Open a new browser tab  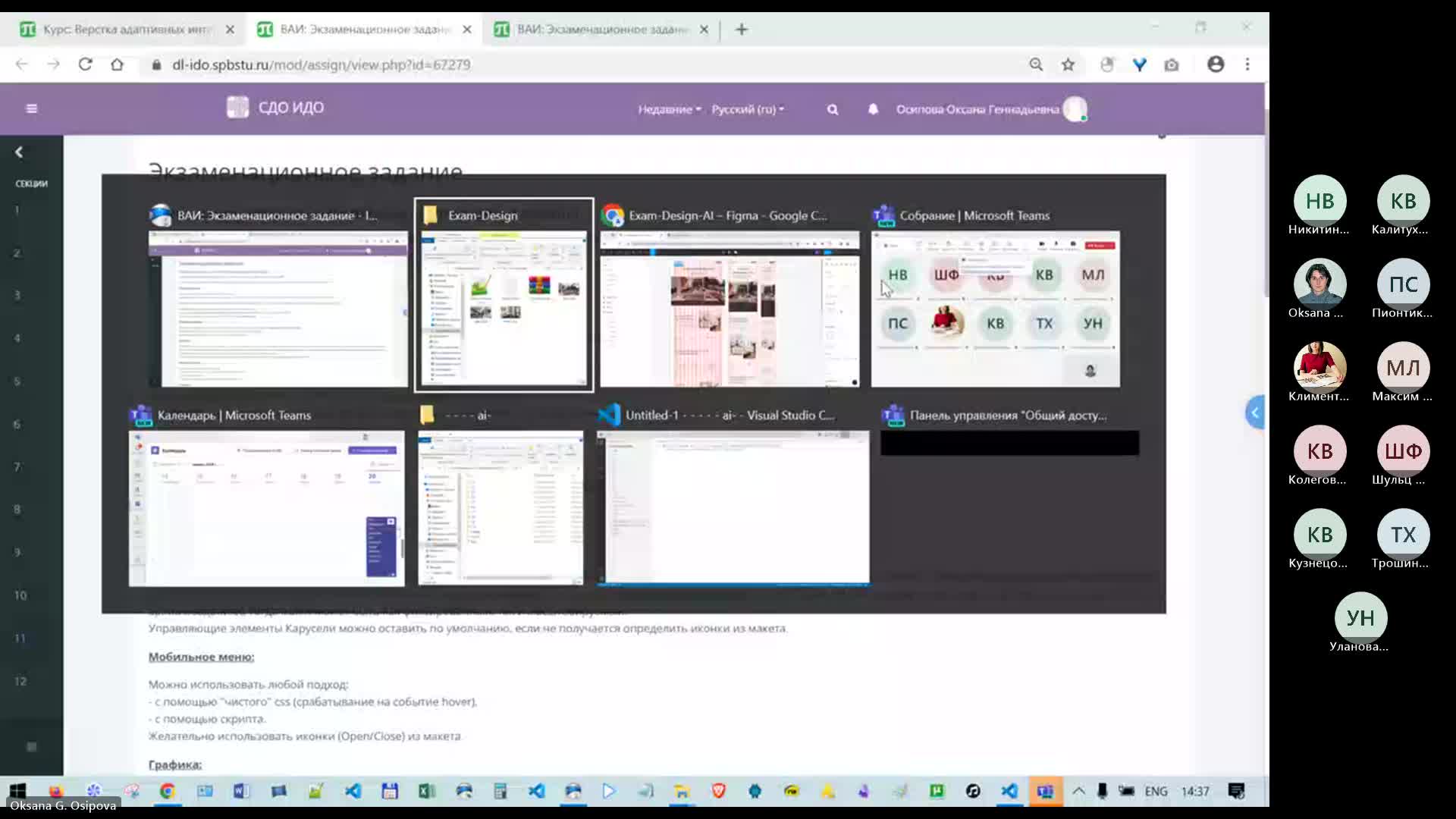742,30
